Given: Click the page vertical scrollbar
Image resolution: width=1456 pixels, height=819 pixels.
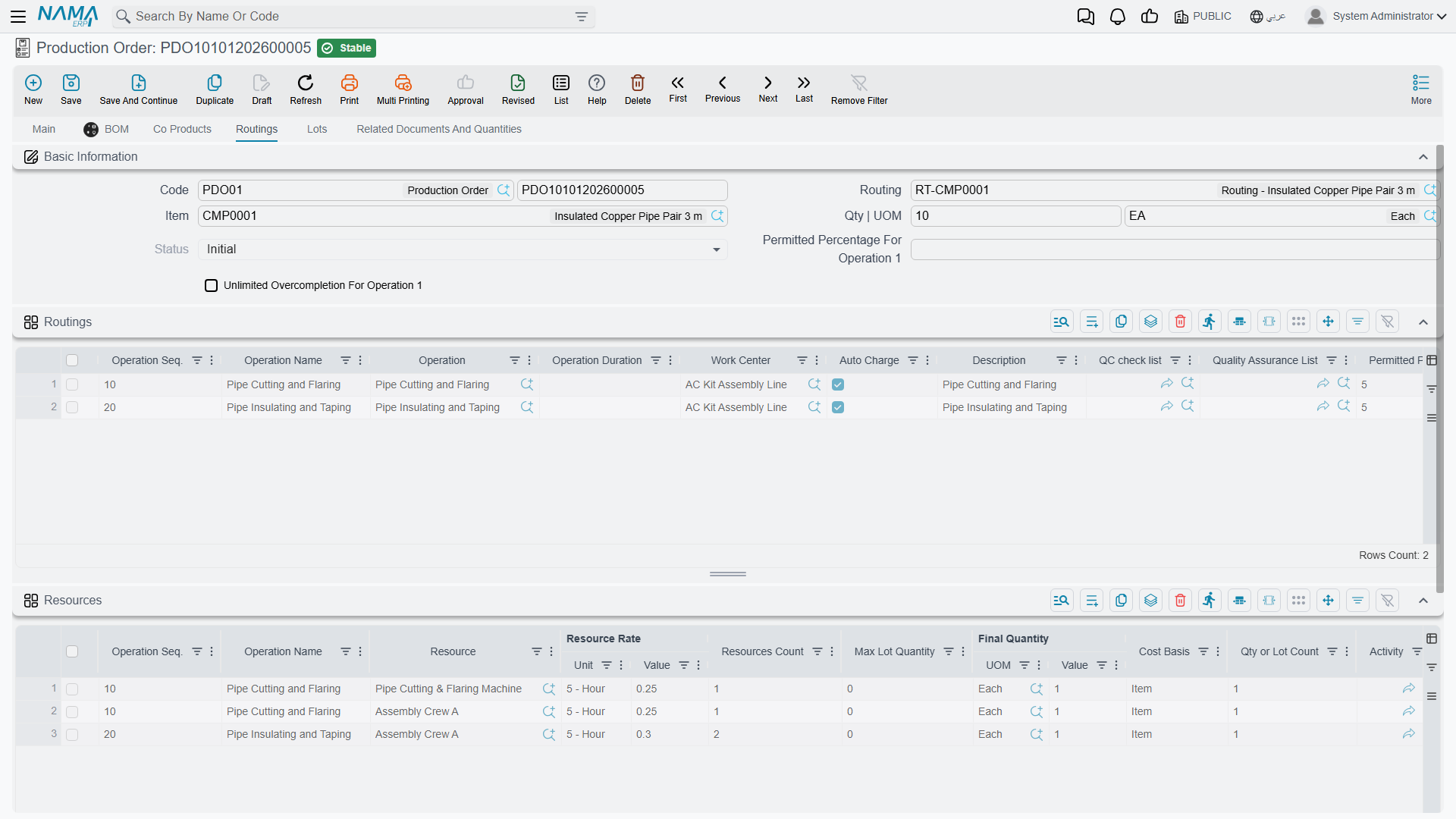Looking at the screenshot, I should (x=1439, y=368).
